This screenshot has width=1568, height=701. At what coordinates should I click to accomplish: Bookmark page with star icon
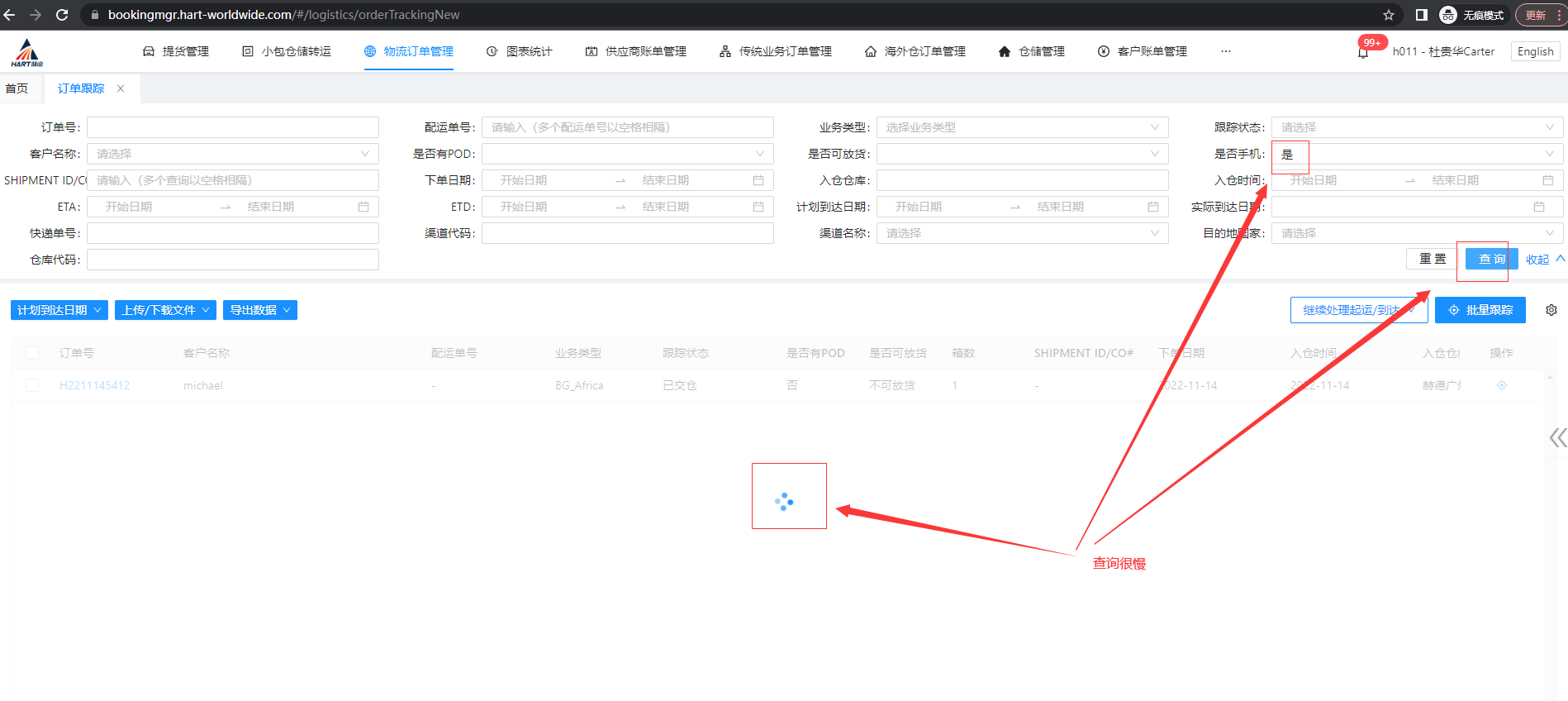1388,15
